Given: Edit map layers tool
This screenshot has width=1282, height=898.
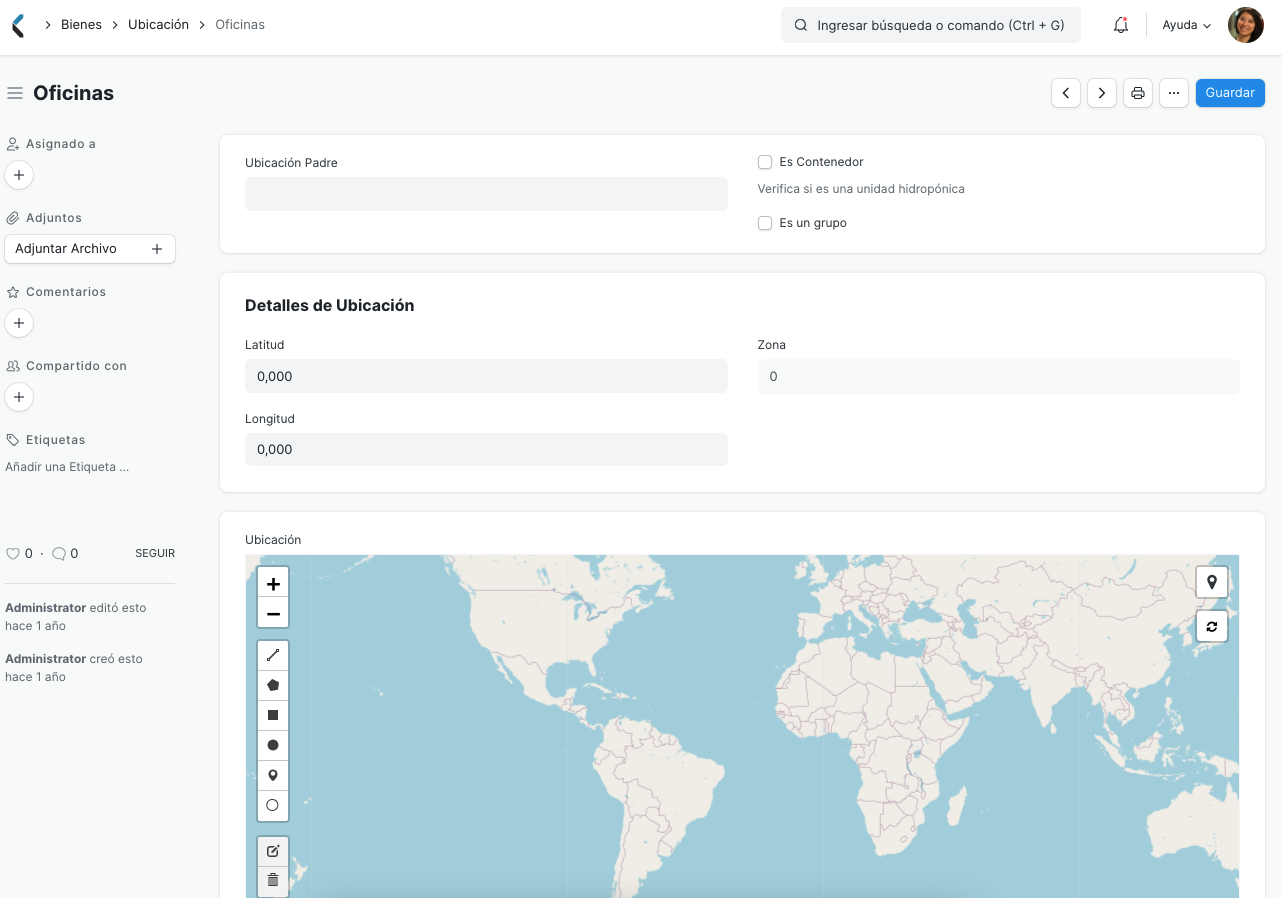Looking at the screenshot, I should 273,851.
